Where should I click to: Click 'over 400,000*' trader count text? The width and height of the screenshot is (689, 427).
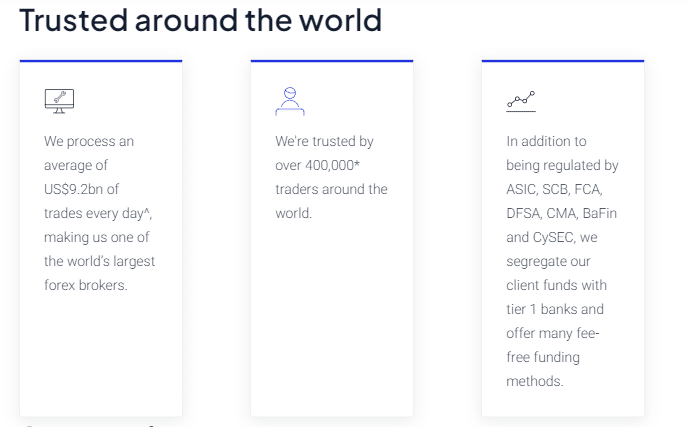pos(317,165)
